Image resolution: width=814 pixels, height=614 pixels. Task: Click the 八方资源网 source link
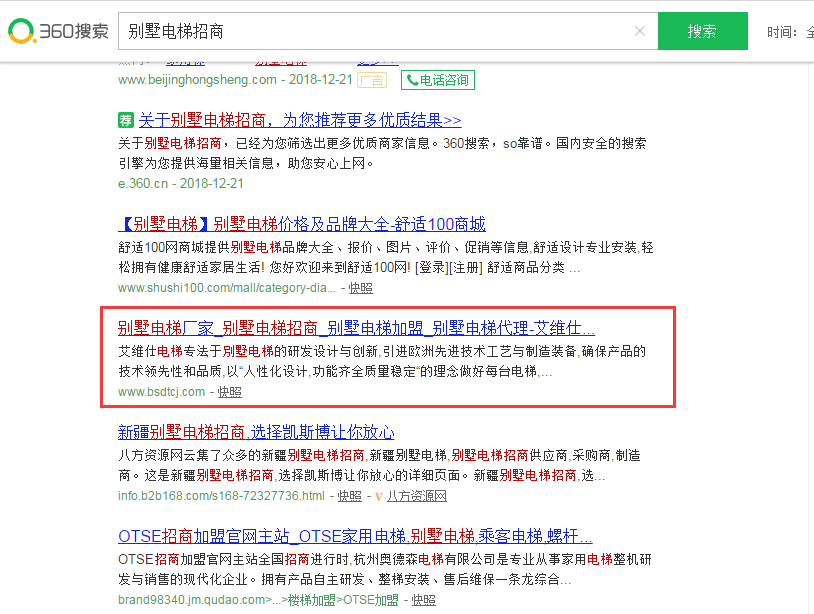416,496
